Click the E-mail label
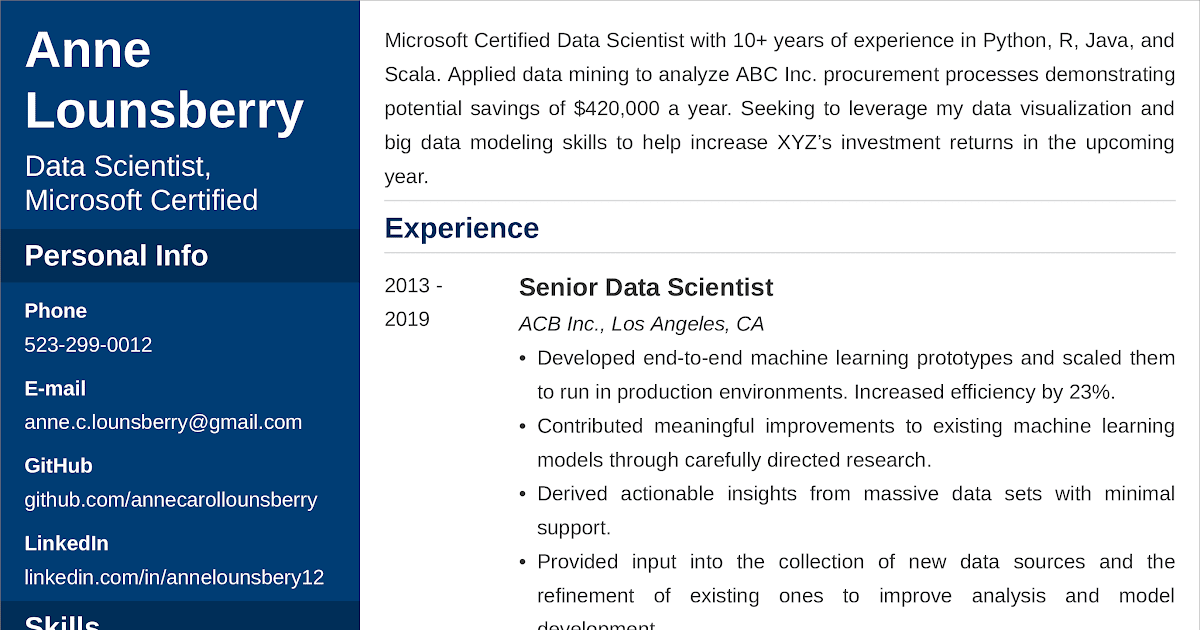The width and height of the screenshot is (1200, 630). point(55,388)
